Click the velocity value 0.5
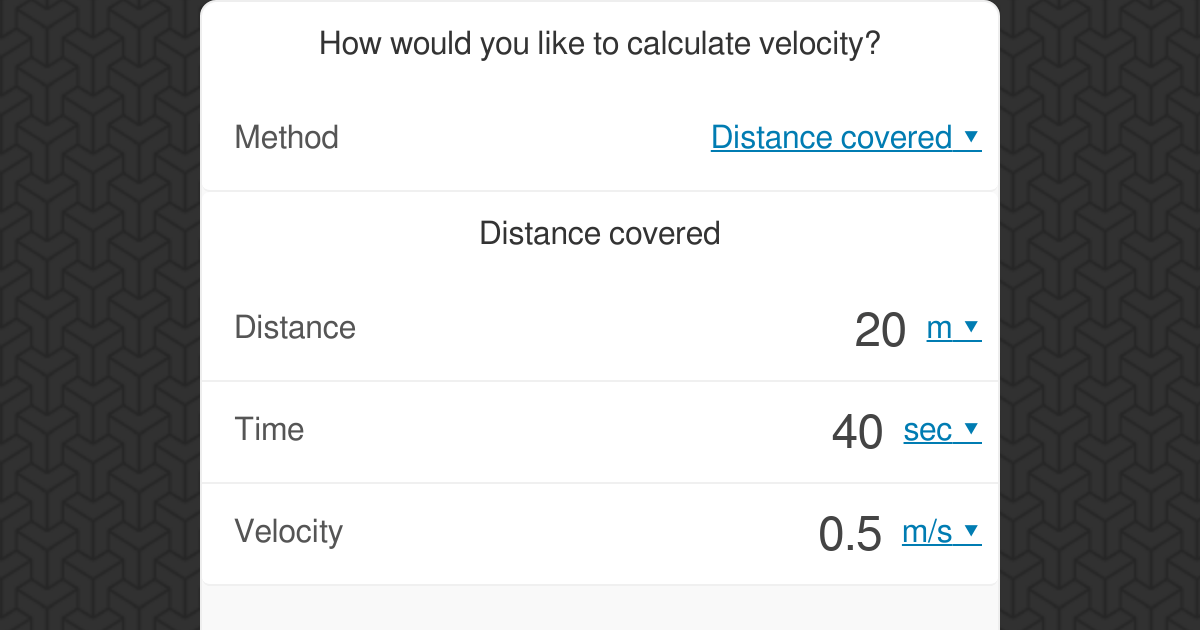1200x630 pixels. pyautogui.click(x=848, y=532)
